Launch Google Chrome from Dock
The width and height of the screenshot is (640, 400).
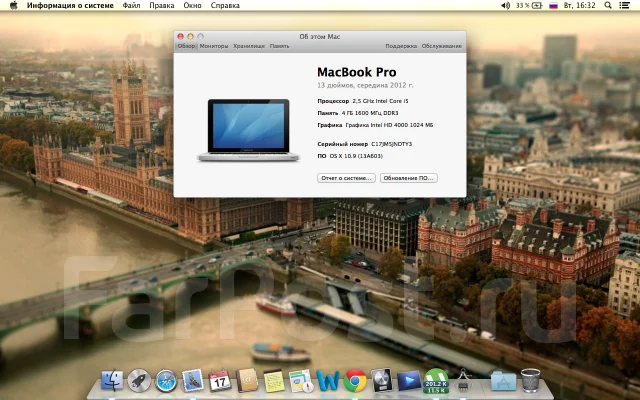click(x=355, y=380)
